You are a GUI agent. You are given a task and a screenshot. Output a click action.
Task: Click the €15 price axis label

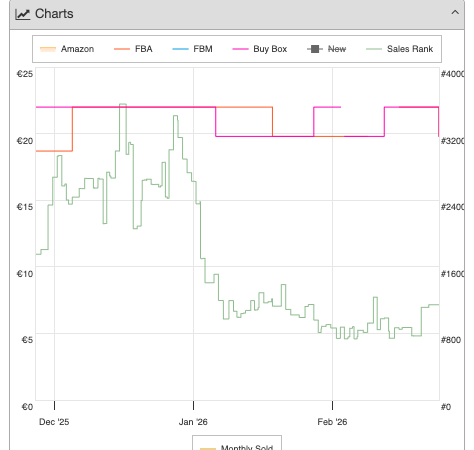pos(25,207)
